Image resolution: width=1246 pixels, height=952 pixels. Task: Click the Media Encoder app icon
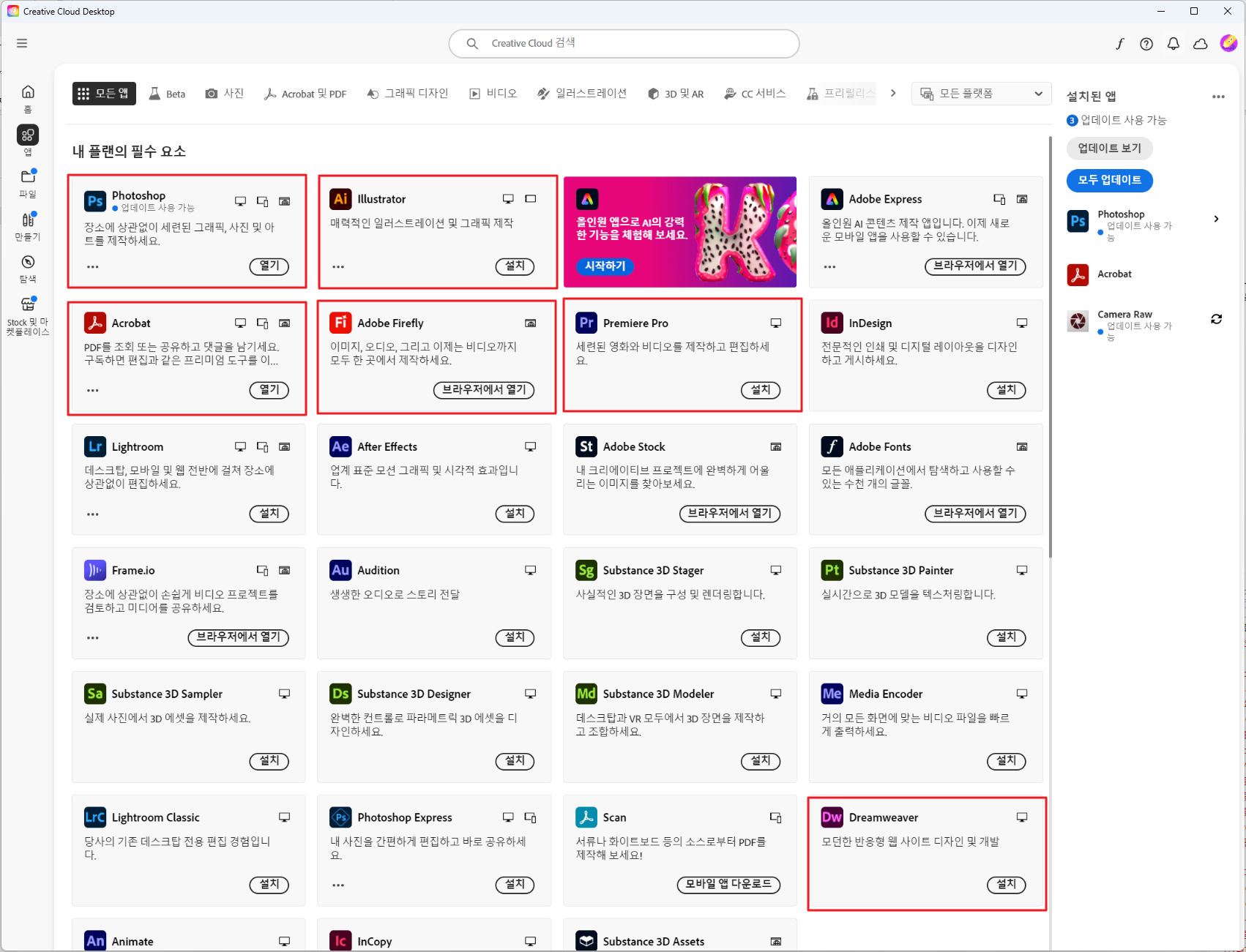point(832,694)
